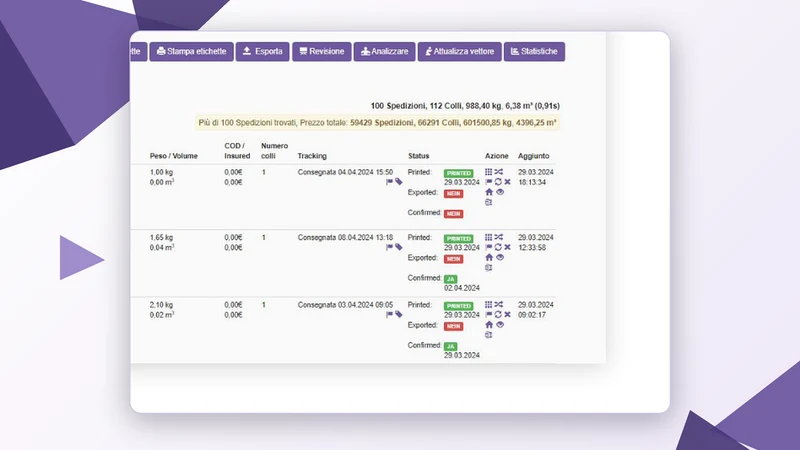
Task: Click the home icon in the 18:13:34 row
Action: pyautogui.click(x=489, y=192)
